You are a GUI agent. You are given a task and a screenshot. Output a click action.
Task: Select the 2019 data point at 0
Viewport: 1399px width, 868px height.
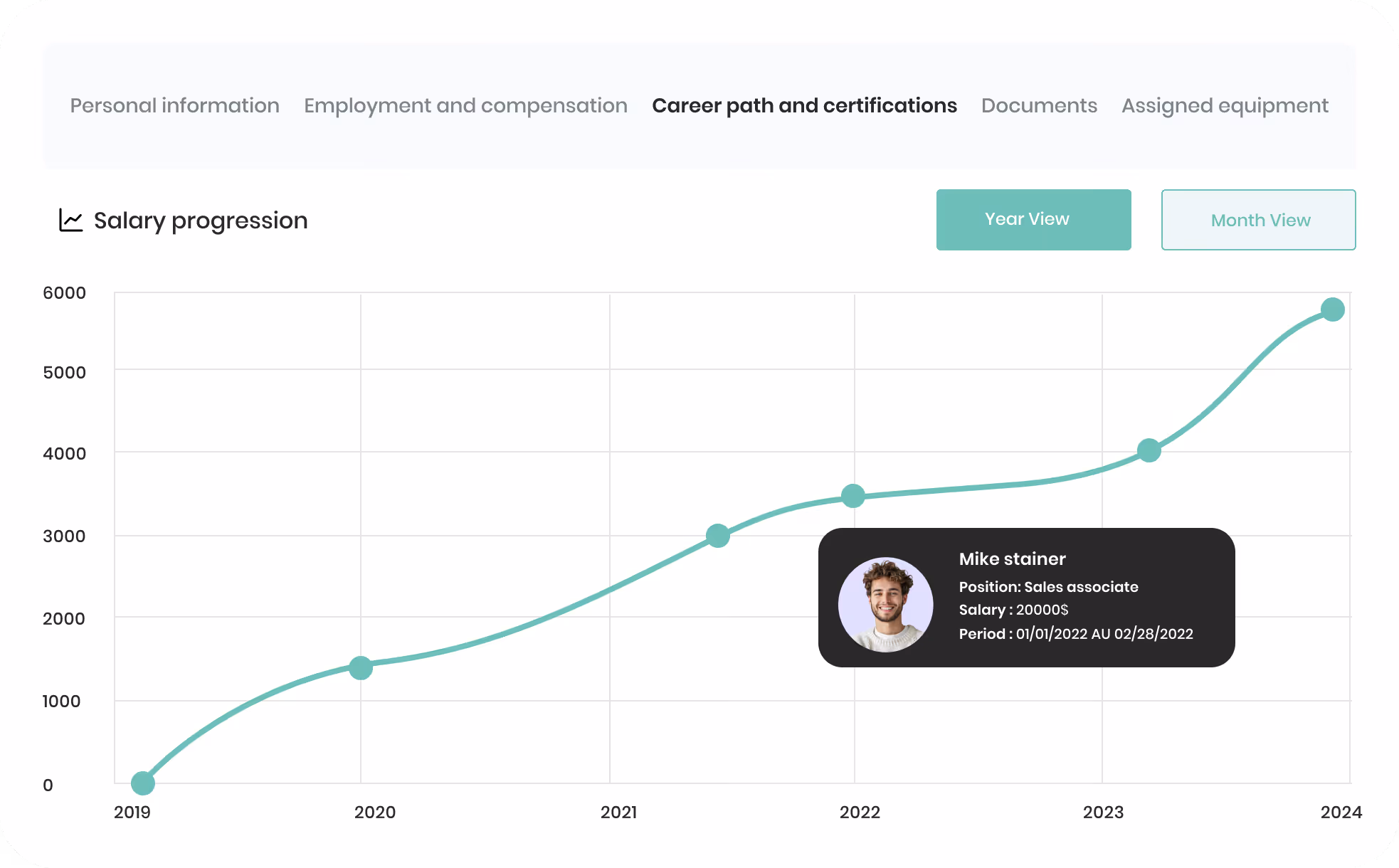(x=143, y=783)
